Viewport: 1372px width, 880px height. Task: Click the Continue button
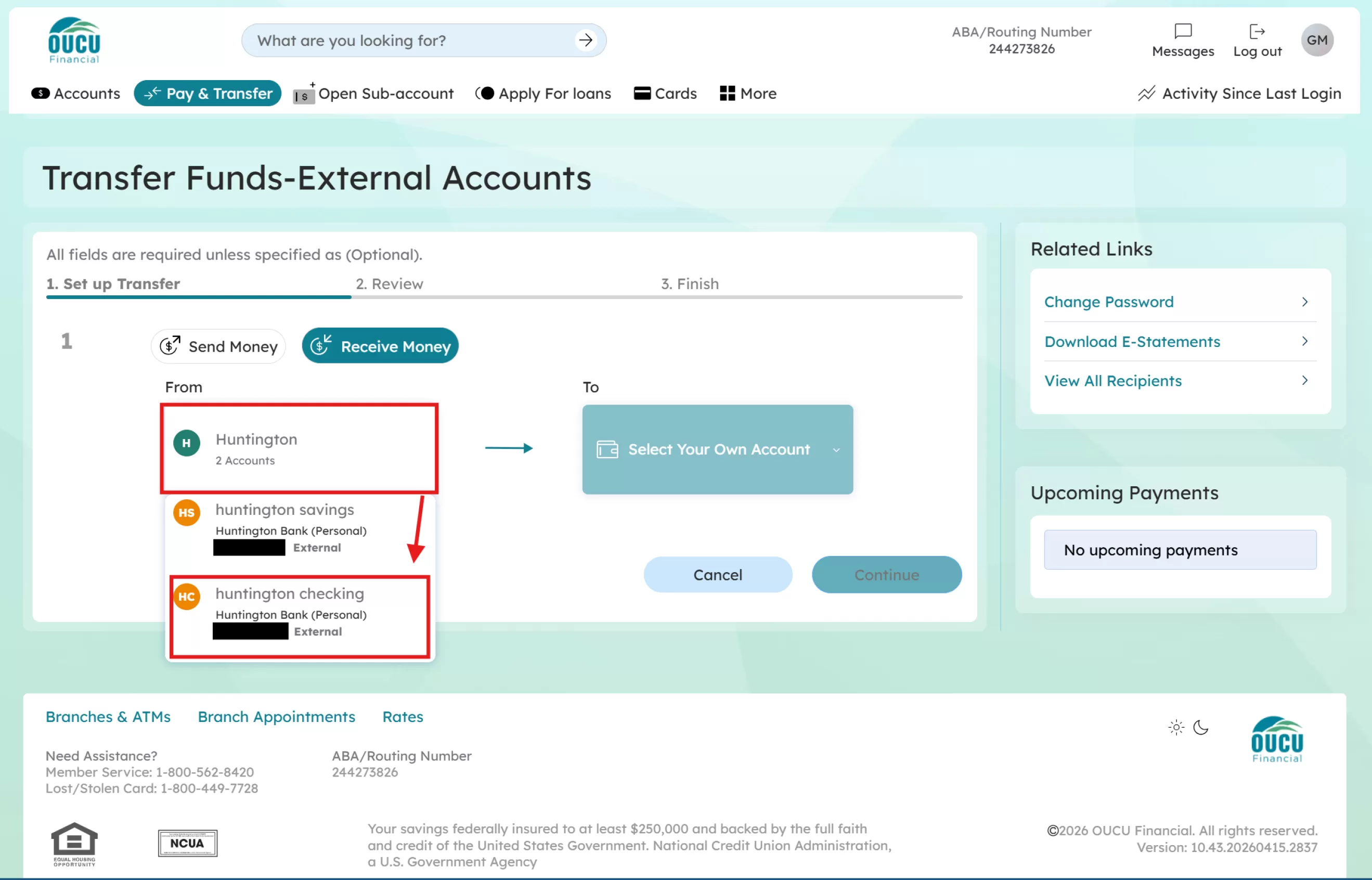pos(886,574)
